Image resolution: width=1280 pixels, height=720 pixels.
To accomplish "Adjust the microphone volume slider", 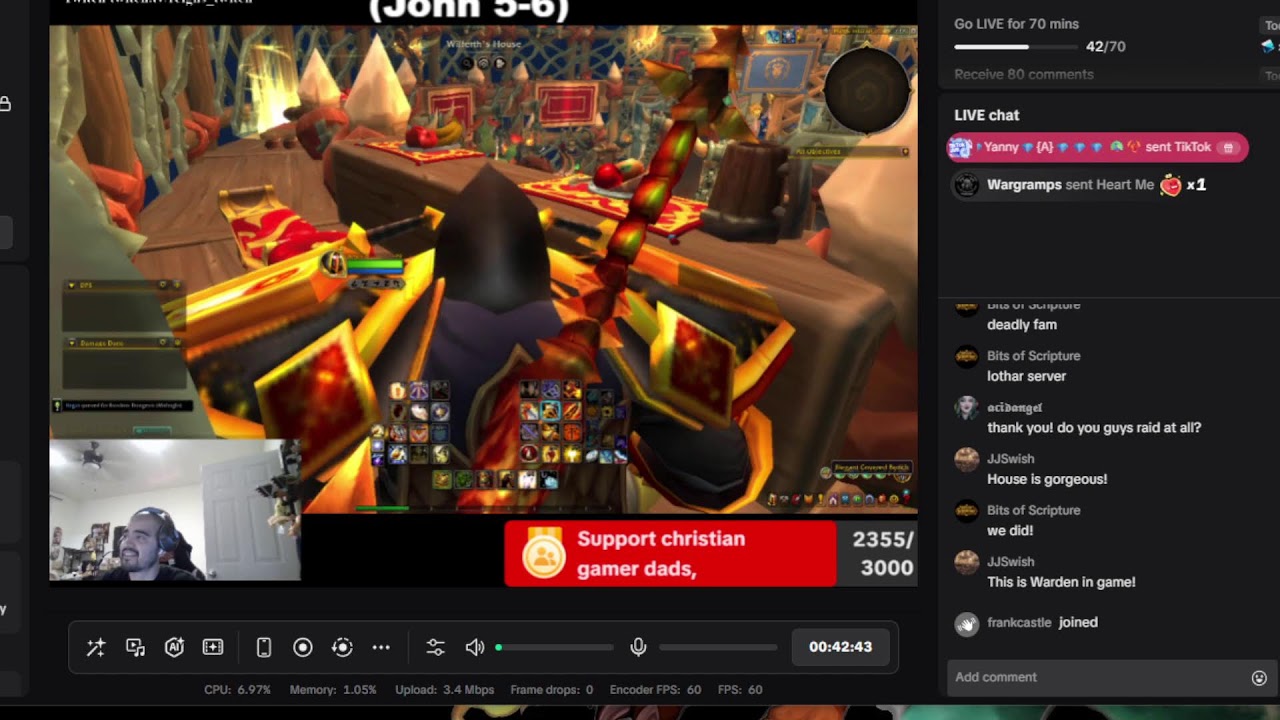I will click(x=718, y=647).
